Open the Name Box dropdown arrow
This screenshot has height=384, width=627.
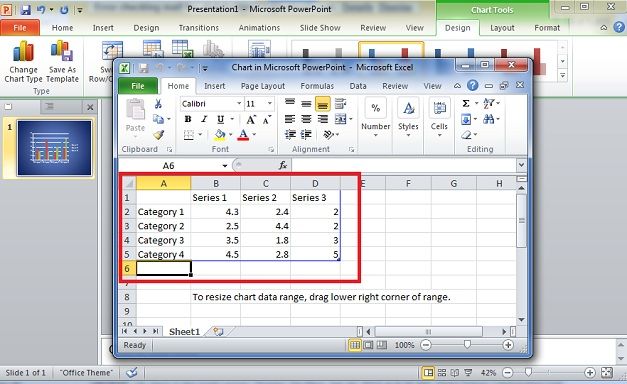[x=225, y=166]
